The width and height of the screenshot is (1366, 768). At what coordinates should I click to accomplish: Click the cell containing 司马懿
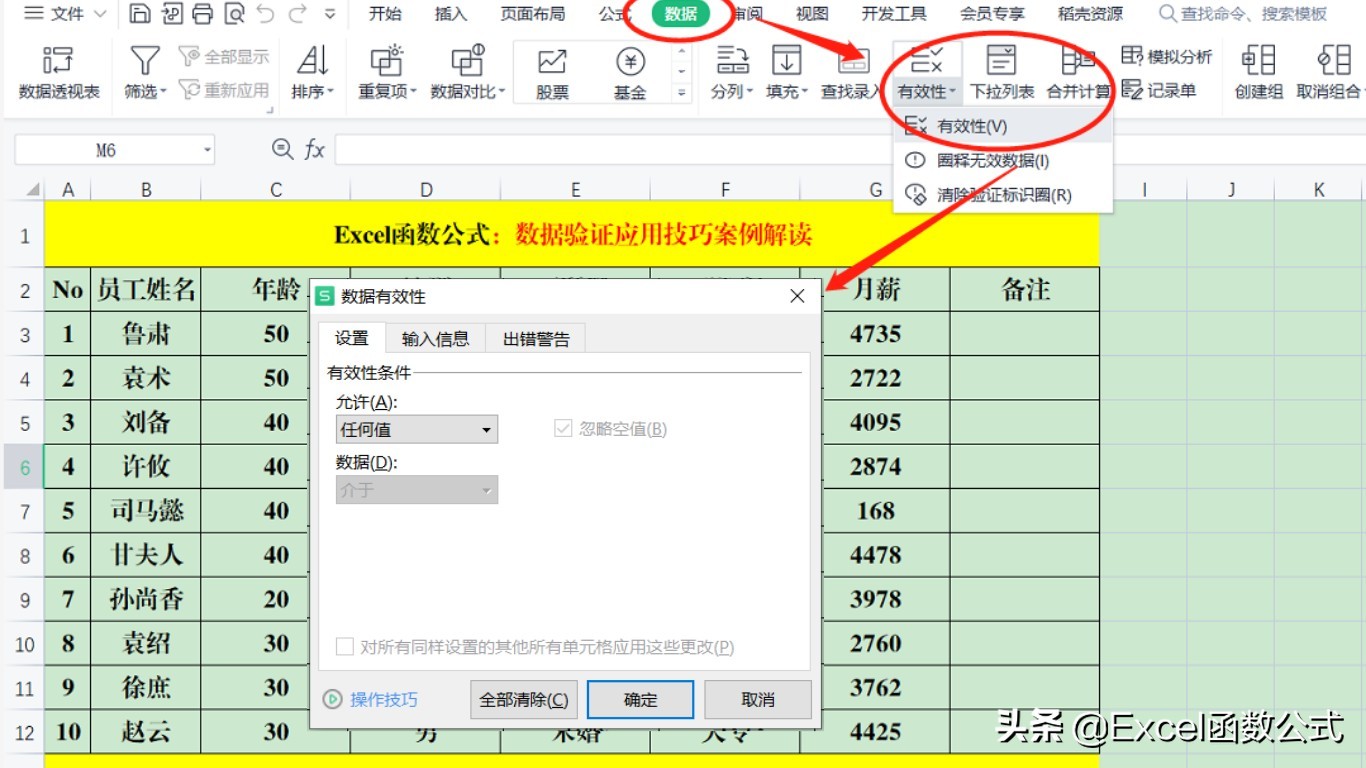pyautogui.click(x=146, y=511)
